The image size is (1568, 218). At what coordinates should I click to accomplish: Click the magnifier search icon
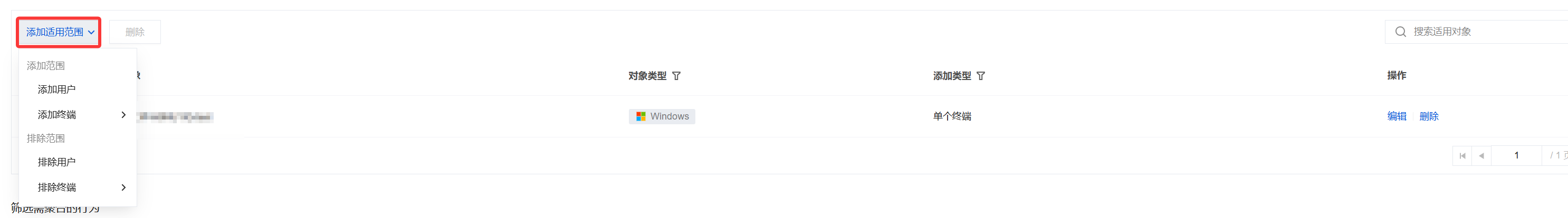point(1400,32)
